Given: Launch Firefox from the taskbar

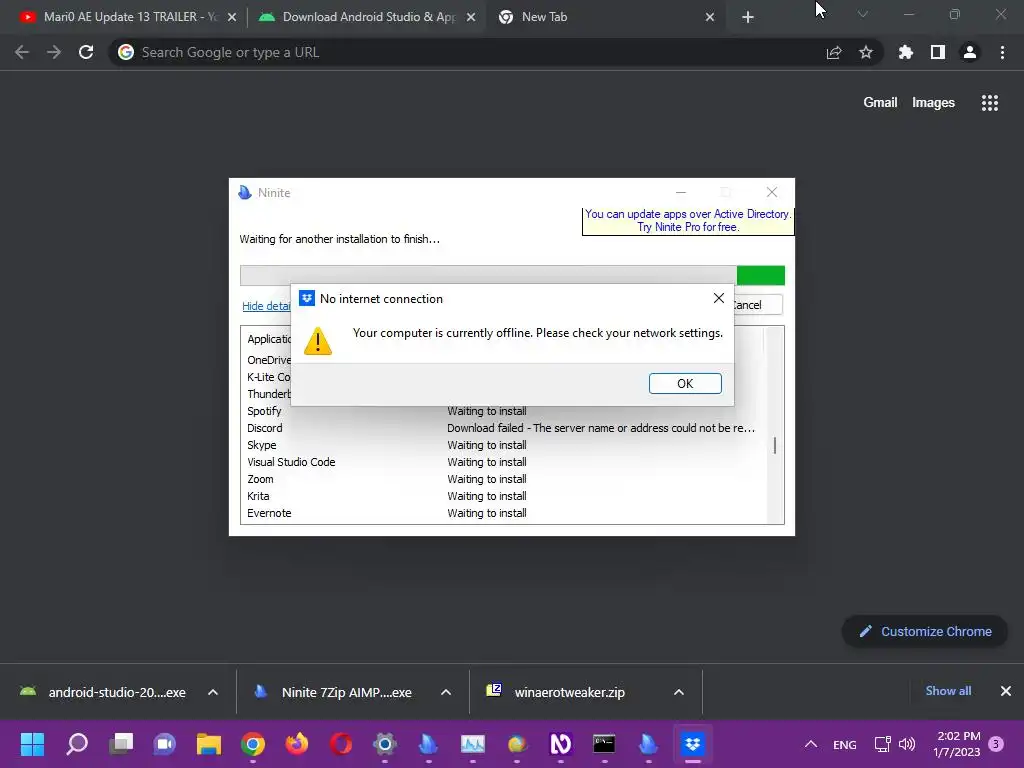Looking at the screenshot, I should 296,744.
